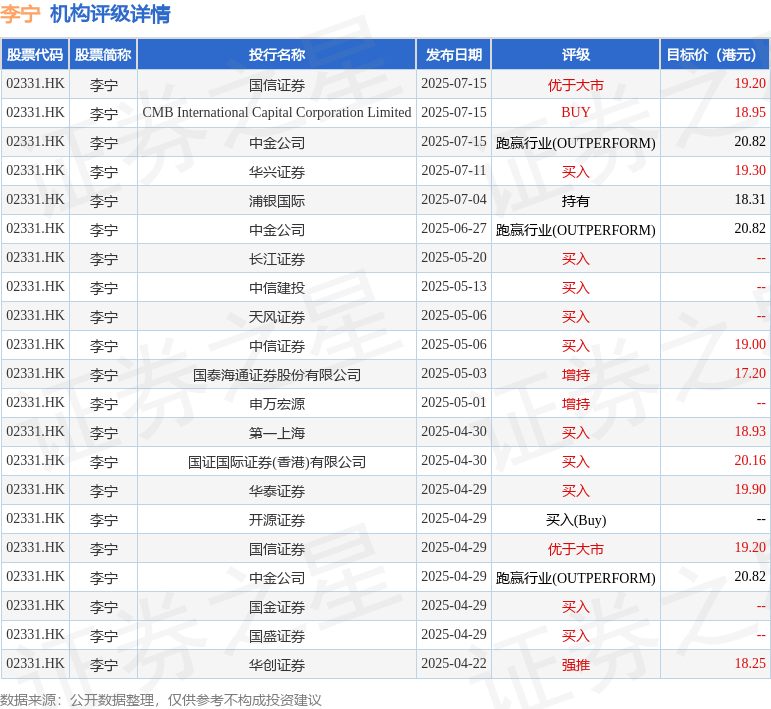Click date 2025-05-03
The width and height of the screenshot is (771, 709).
(454, 374)
